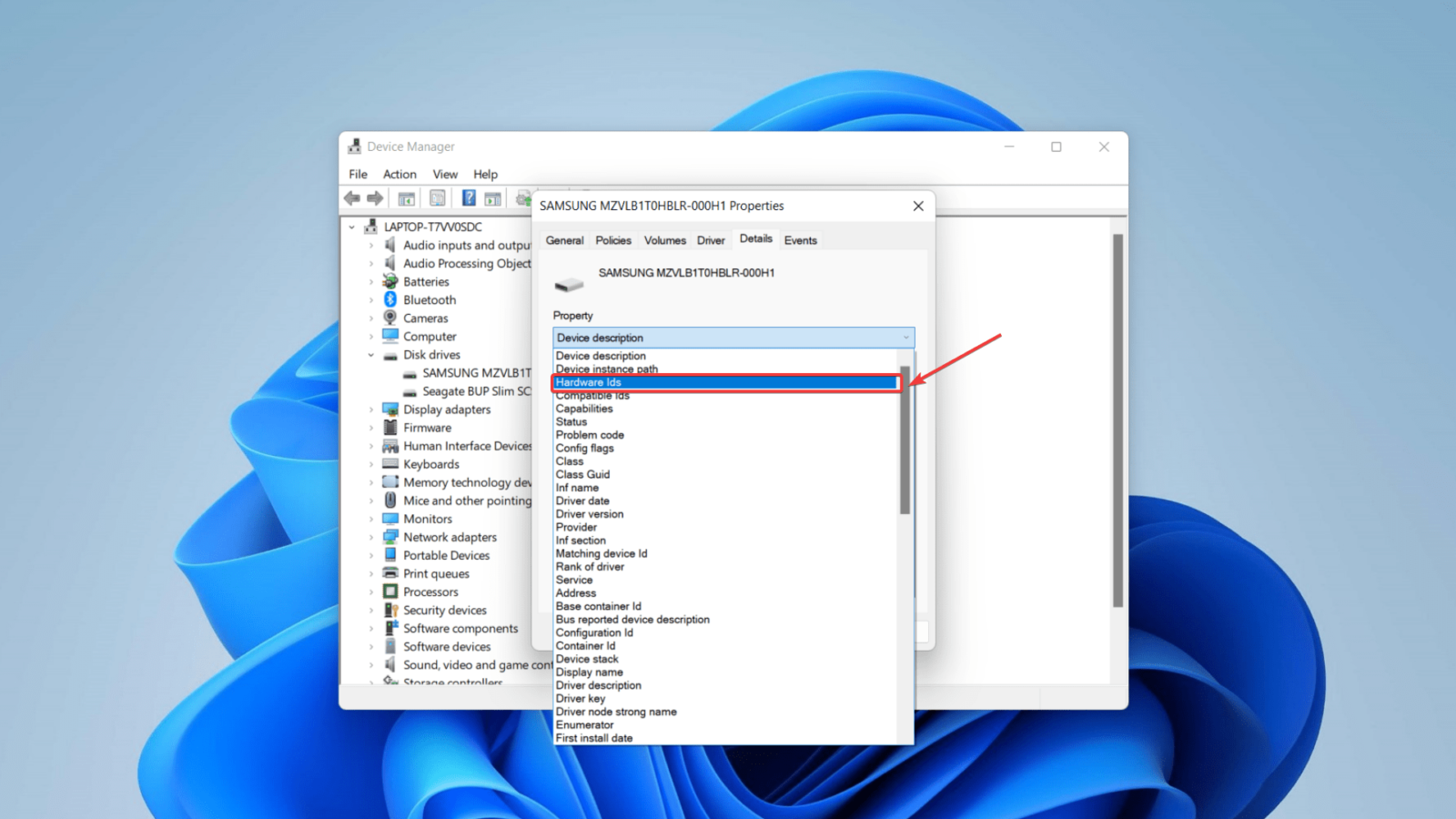Switch to the Events tab

[x=799, y=239]
